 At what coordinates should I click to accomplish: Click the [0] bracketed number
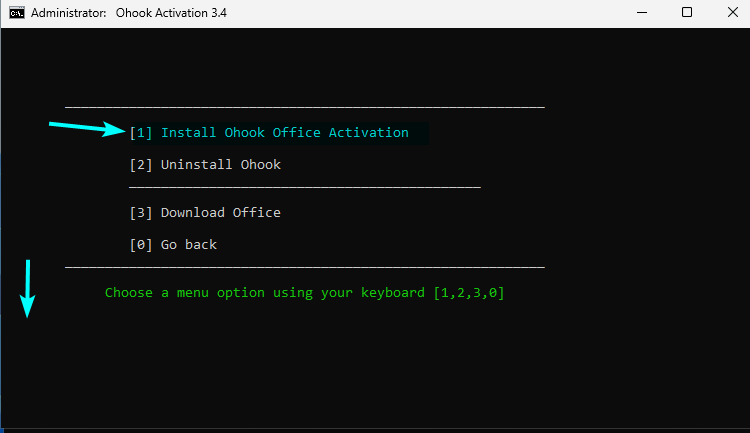pyautogui.click(x=141, y=244)
